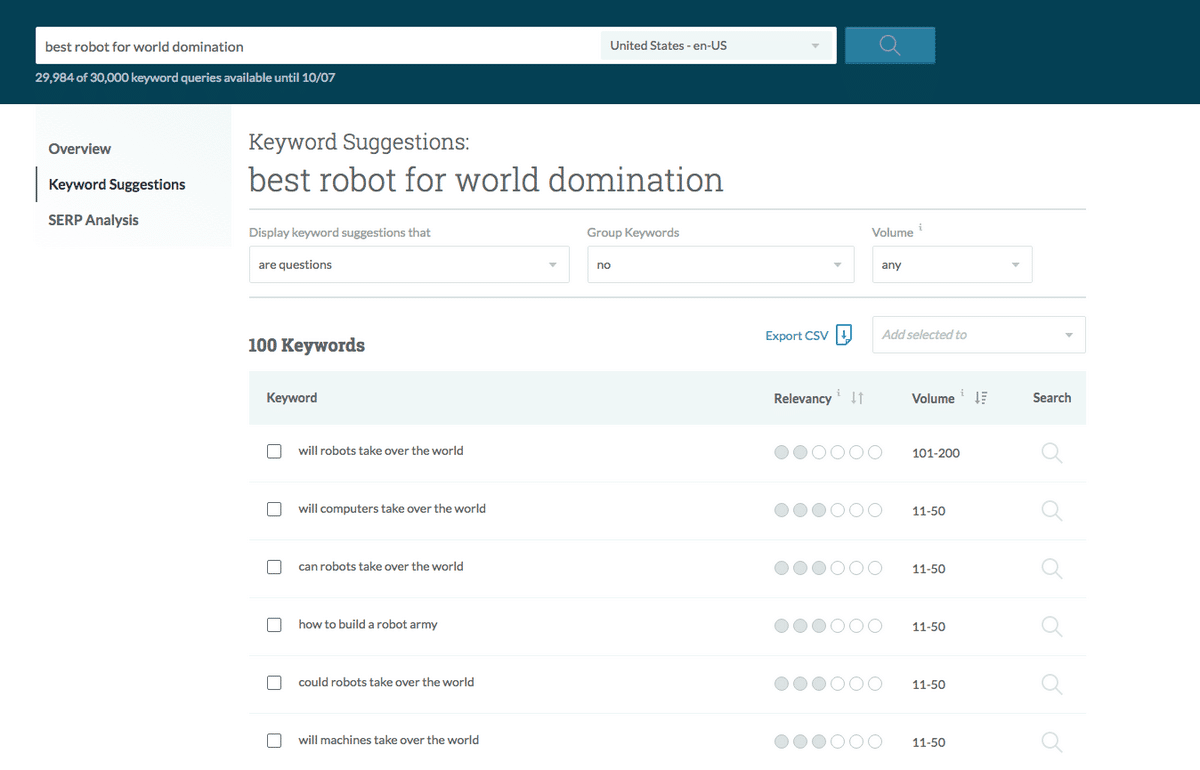Search 'will robots take over the world' magnifier
1200x770 pixels.
1051,453
